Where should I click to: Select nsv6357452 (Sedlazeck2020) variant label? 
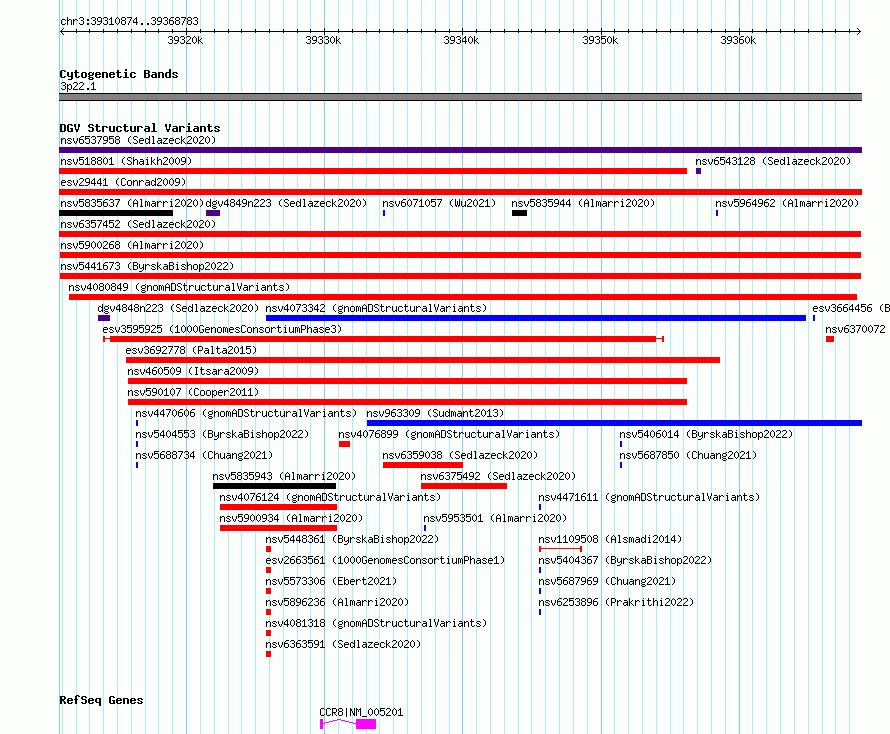(138, 224)
